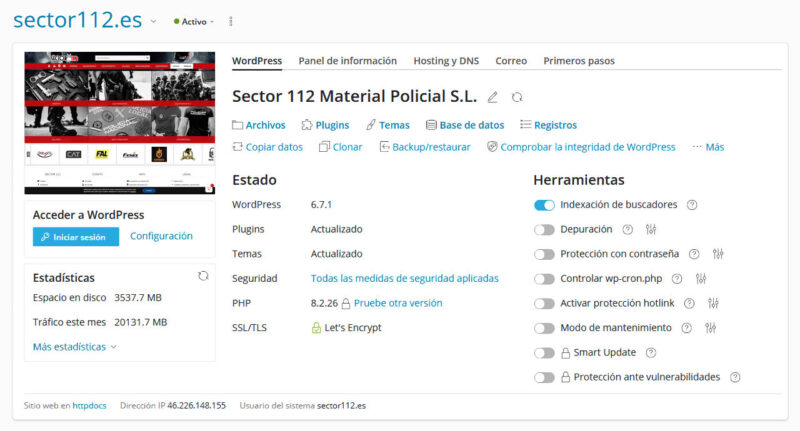Open Archivos file manager

(x=259, y=125)
